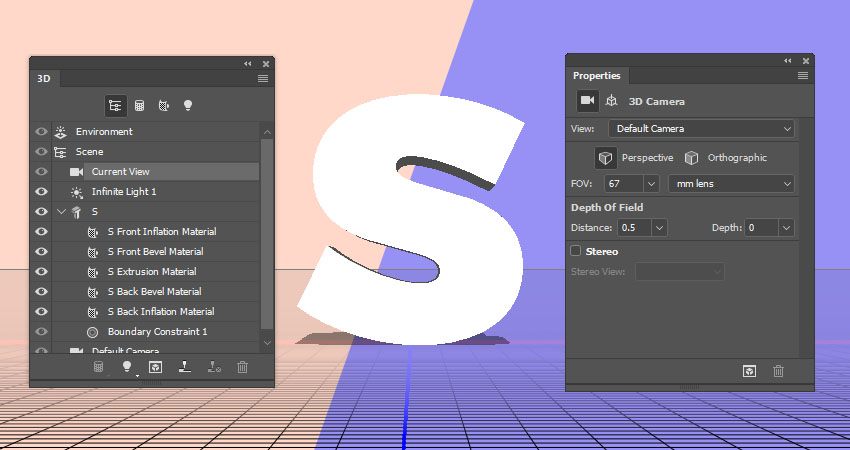Collapse the 3D panel with double arrows
Screen dimensions: 850x450
(x=248, y=63)
